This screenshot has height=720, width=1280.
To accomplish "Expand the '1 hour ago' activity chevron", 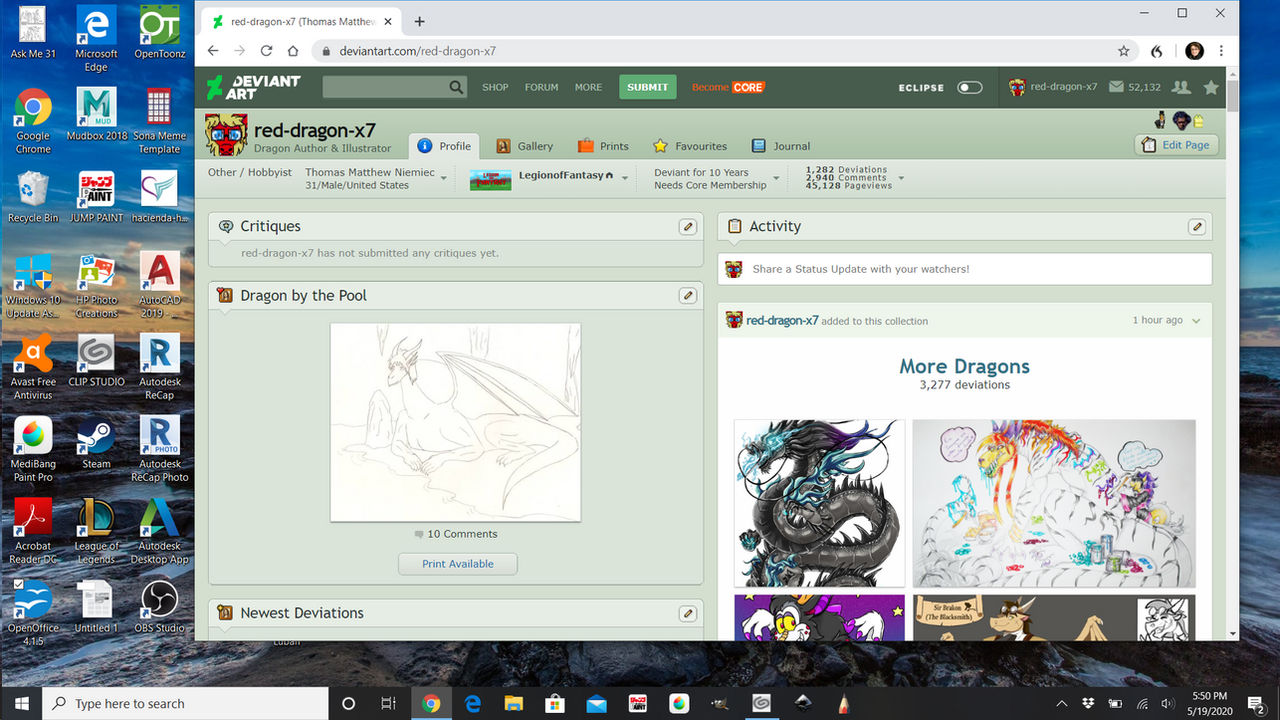I will [x=1195, y=320].
